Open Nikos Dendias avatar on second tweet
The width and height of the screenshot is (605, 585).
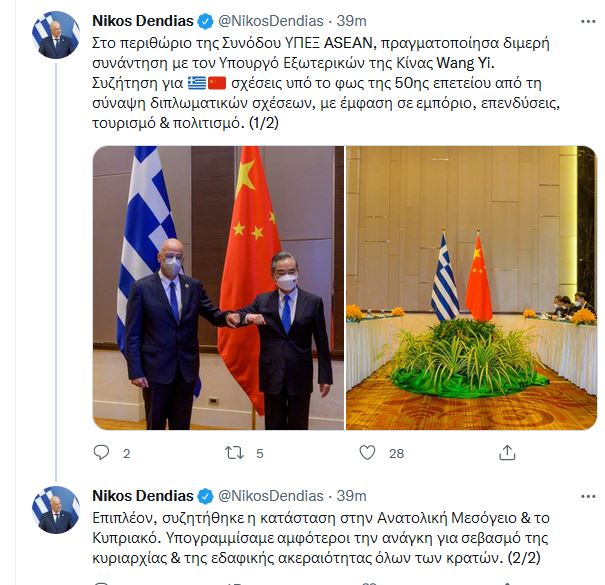point(56,510)
